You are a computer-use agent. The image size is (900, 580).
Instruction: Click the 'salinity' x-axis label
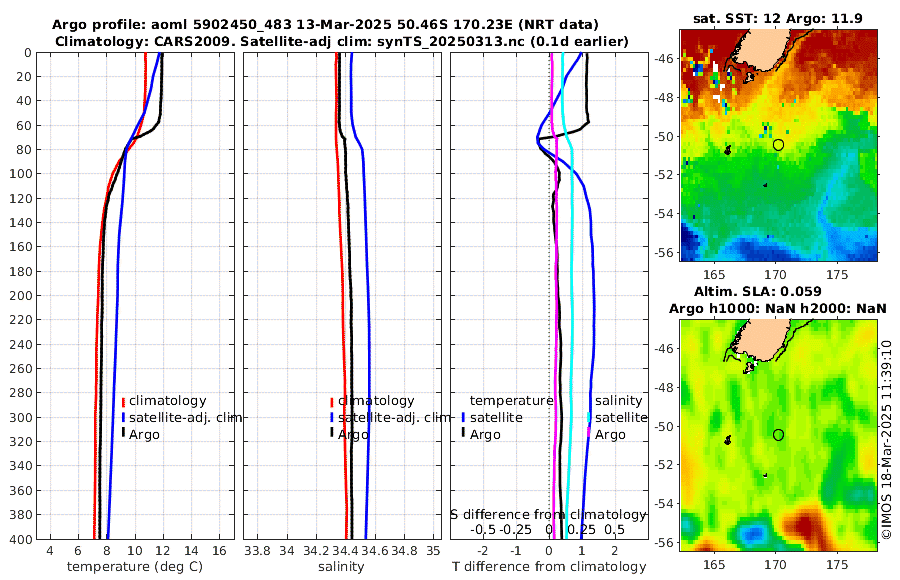tap(342, 567)
